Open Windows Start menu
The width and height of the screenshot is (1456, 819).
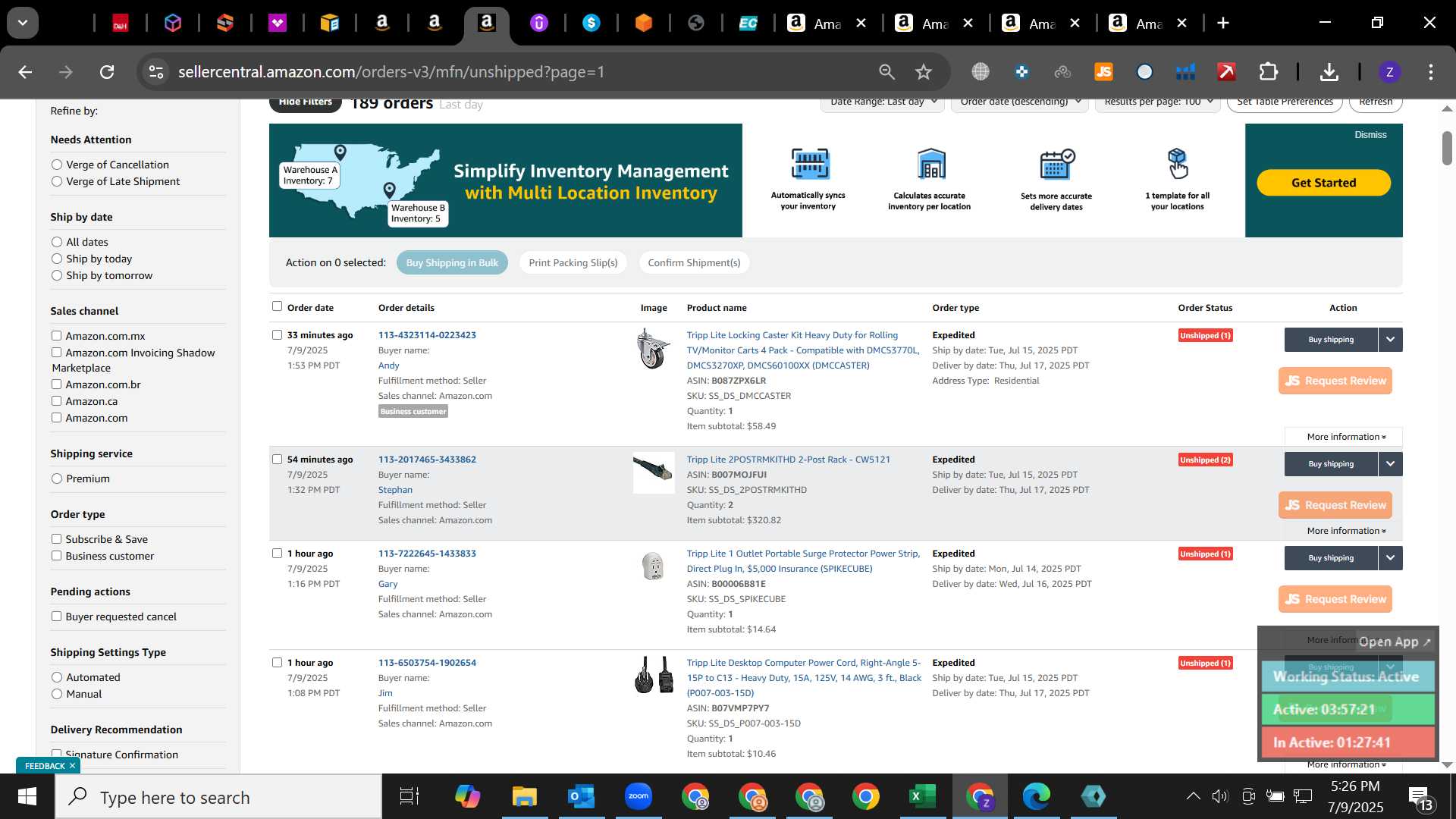27,797
